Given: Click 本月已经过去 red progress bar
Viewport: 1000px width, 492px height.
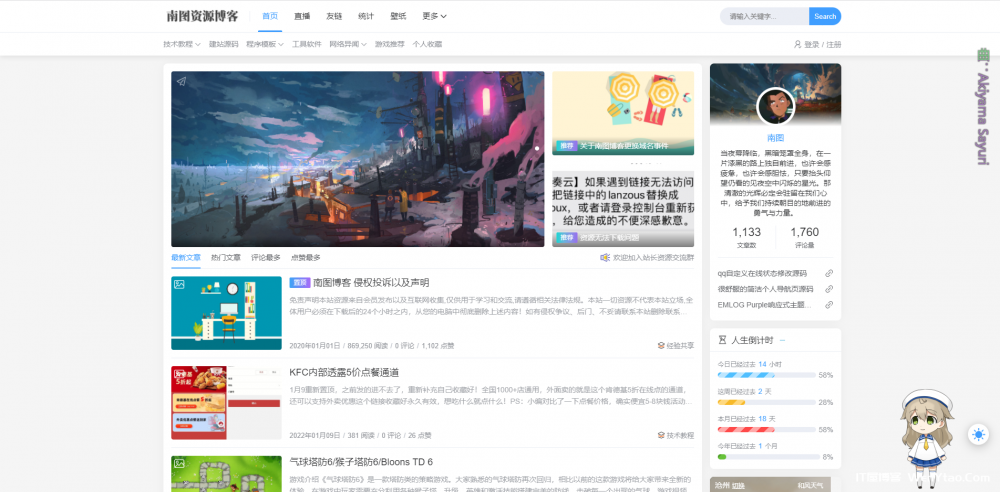Looking at the screenshot, I should (767, 429).
